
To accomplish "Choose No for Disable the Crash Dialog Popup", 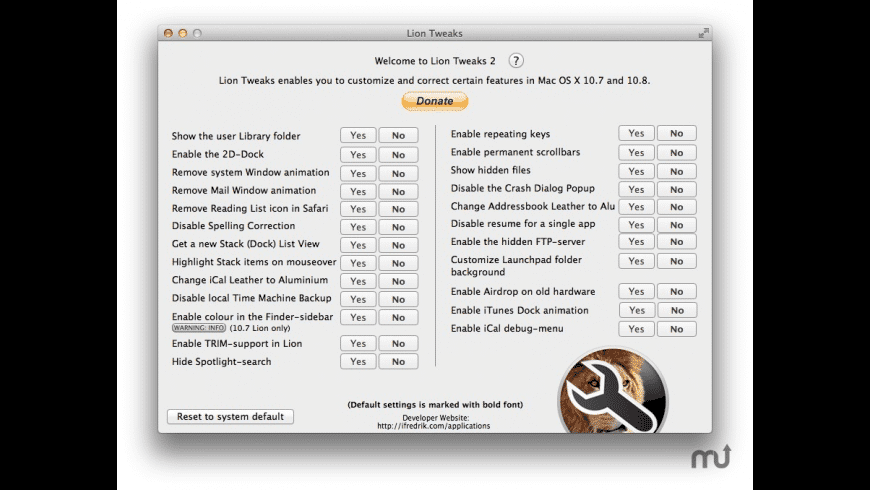I will pyautogui.click(x=676, y=189).
